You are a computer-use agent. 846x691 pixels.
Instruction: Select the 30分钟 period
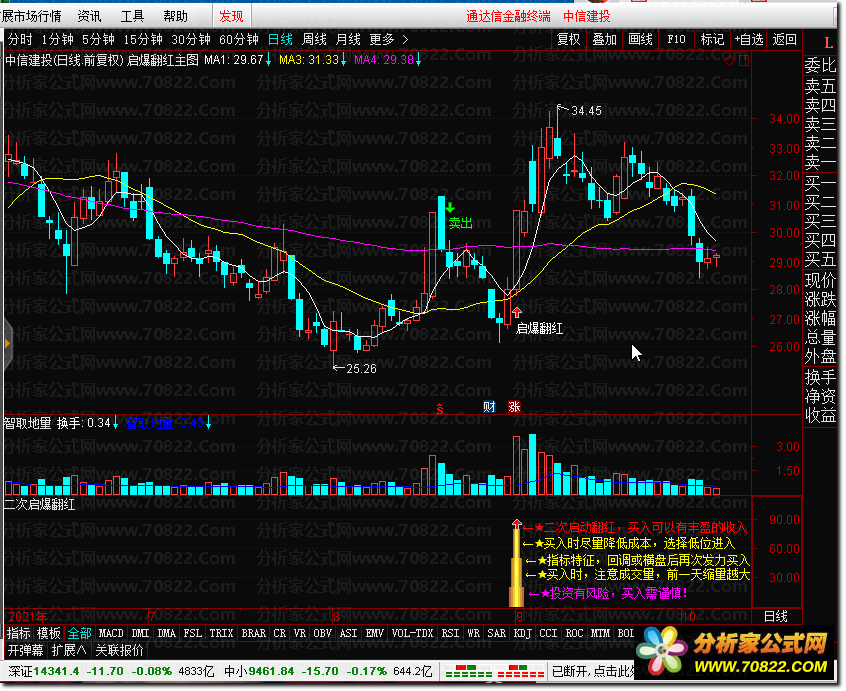(x=191, y=39)
